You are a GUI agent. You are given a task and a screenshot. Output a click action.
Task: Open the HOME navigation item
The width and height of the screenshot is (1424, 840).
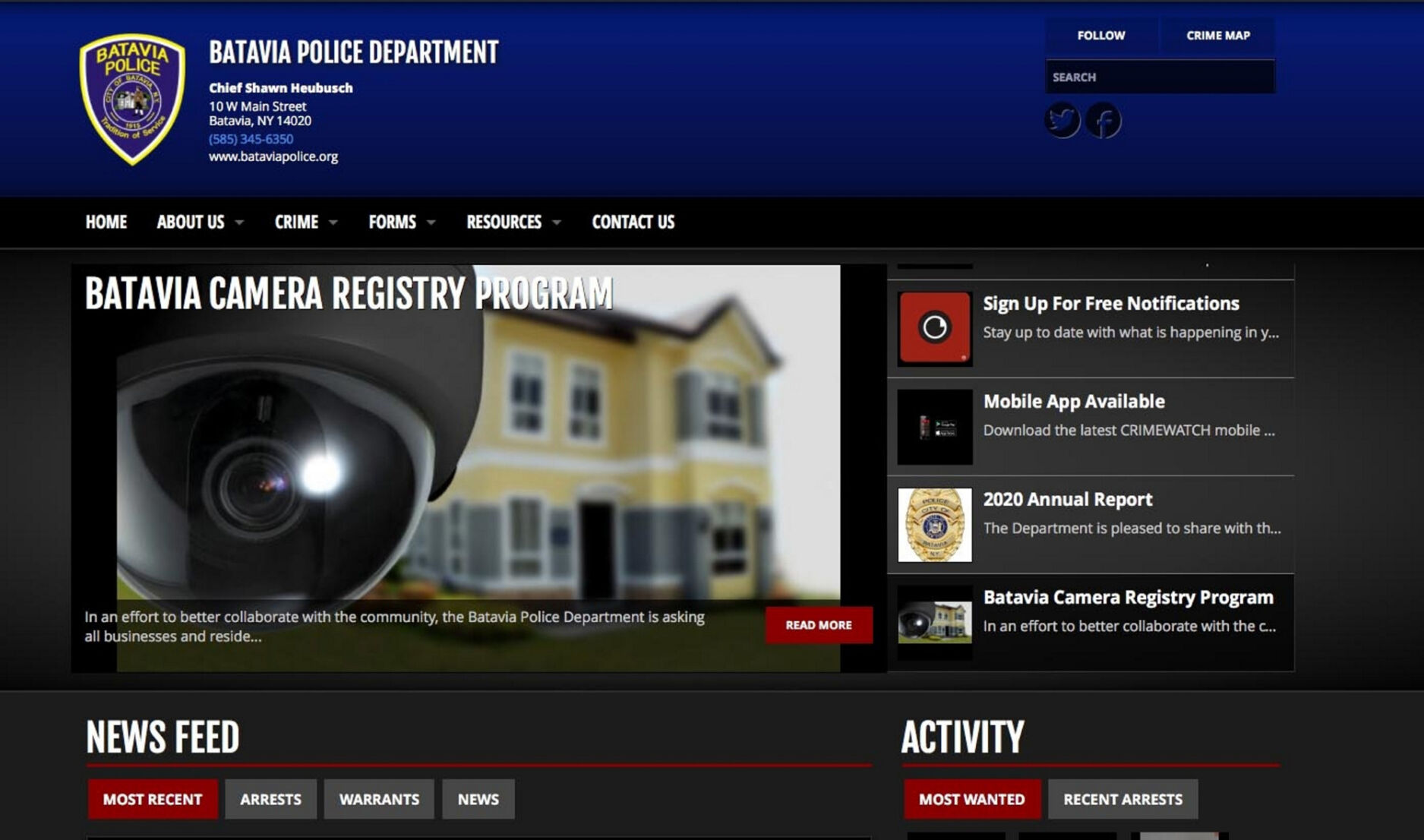point(106,222)
